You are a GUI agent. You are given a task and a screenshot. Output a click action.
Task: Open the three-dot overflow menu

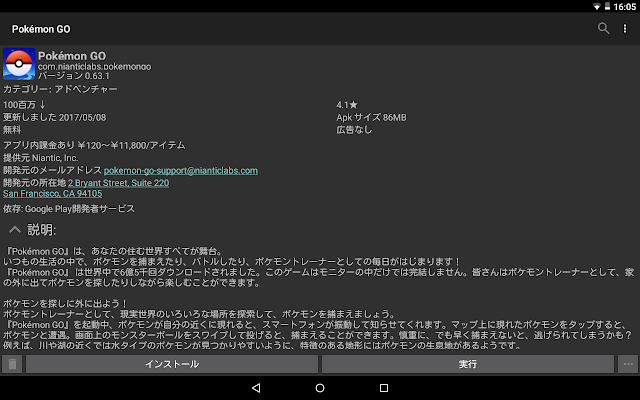(x=625, y=28)
